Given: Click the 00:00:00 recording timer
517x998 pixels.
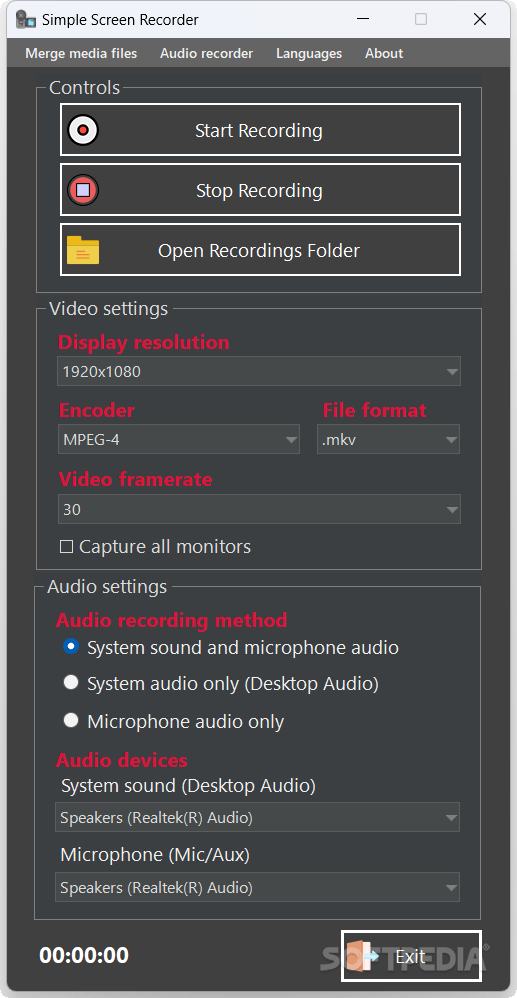Looking at the screenshot, I should tap(84, 955).
